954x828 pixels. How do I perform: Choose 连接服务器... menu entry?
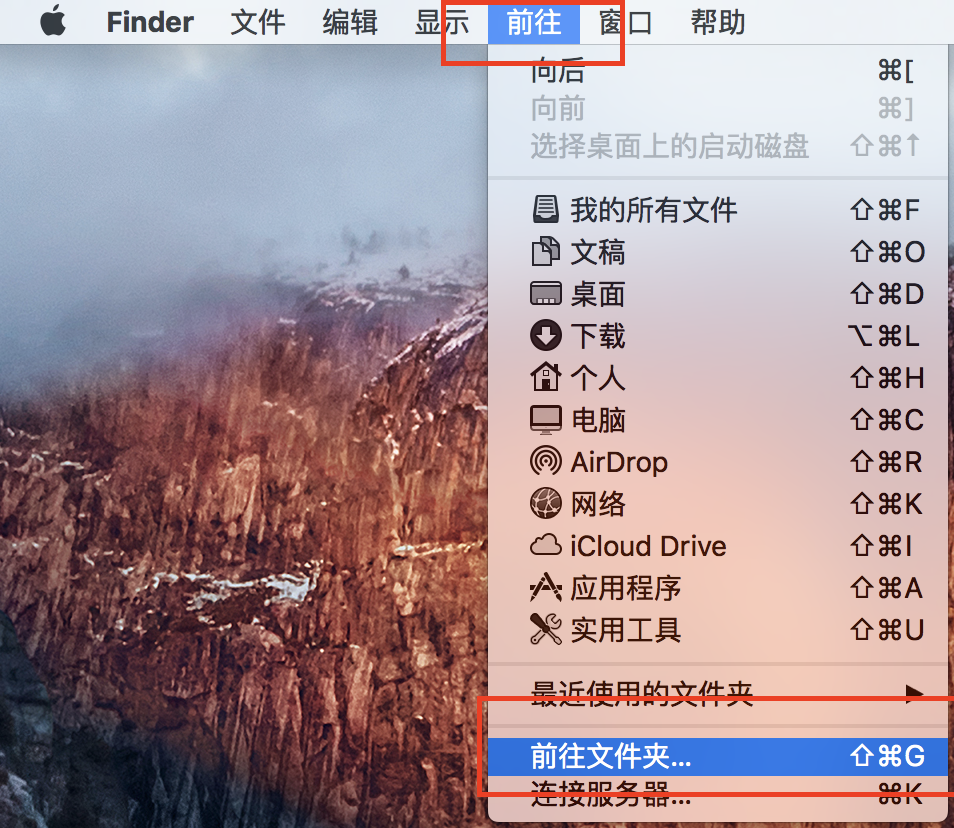pos(718,794)
